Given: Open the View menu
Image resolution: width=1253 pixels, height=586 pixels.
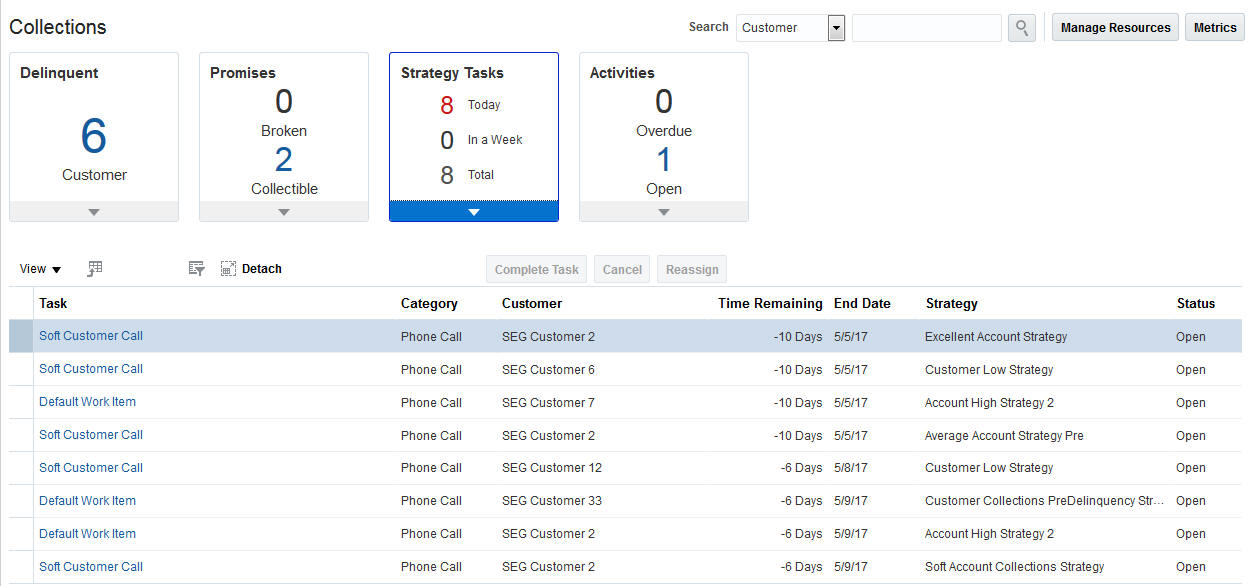Looking at the screenshot, I should tap(40, 269).
